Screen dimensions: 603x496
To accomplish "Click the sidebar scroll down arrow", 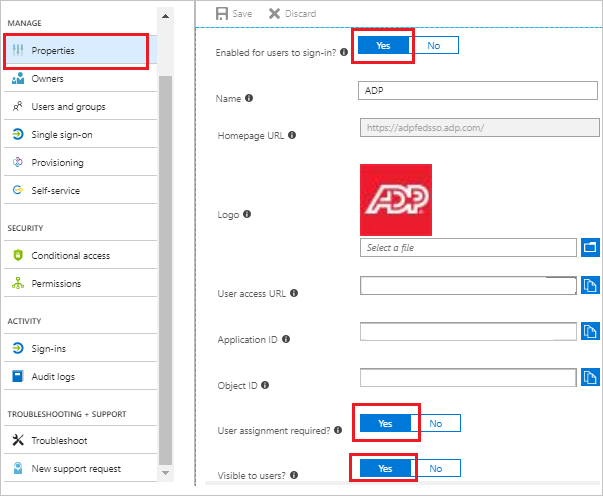I will (x=165, y=473).
